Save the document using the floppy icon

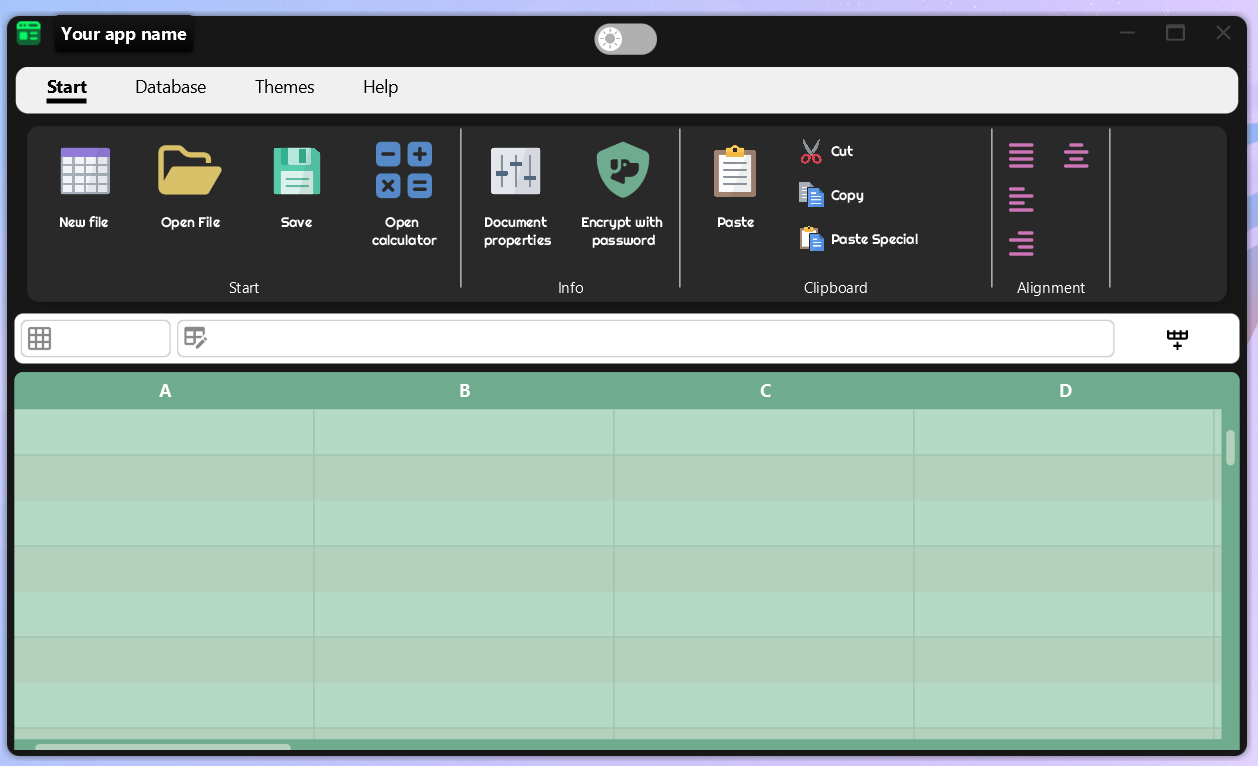[x=297, y=171]
